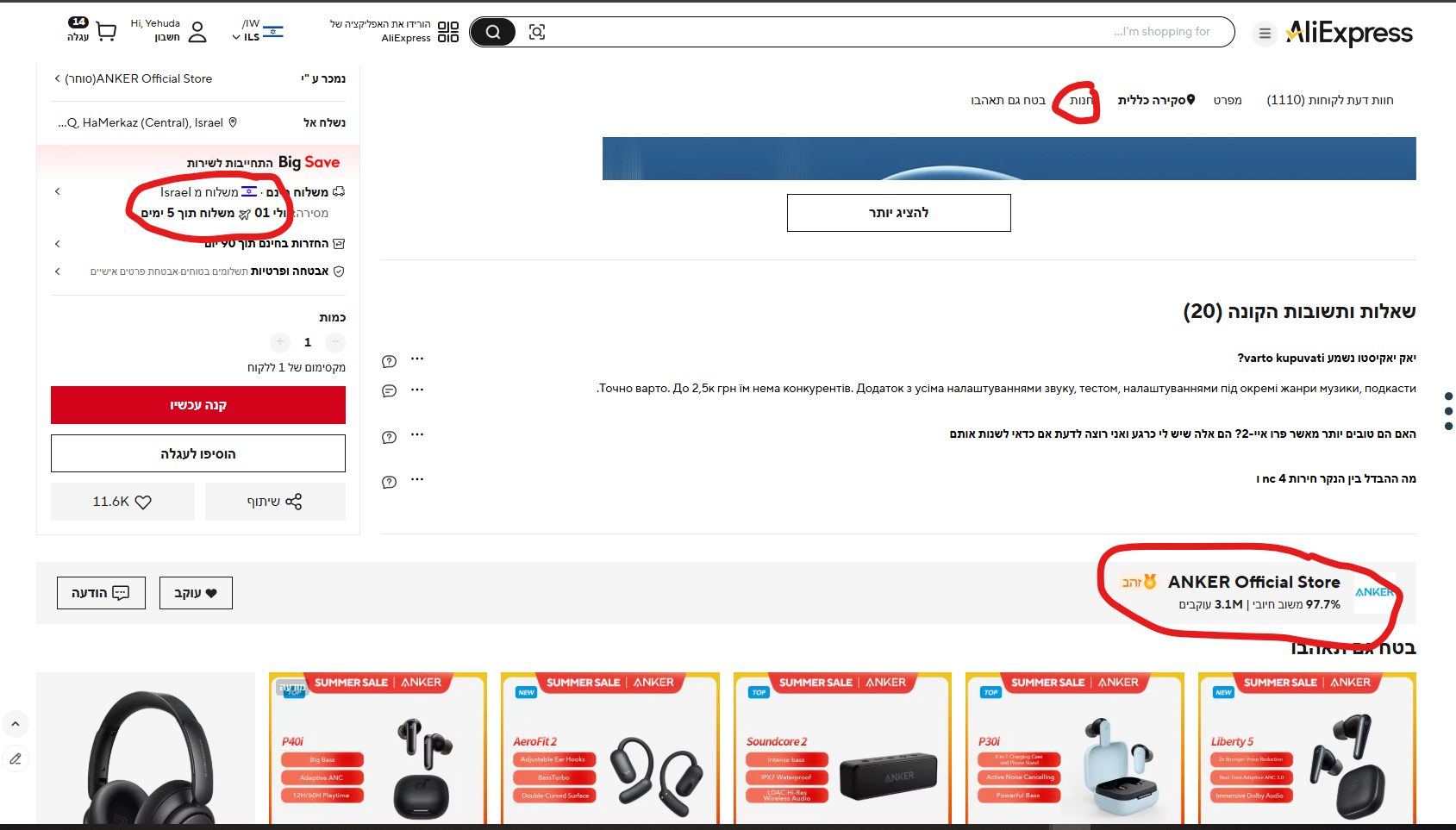This screenshot has width=1456, height=830.
Task: Click question-mark icon of the 'nc 4' row
Action: tap(390, 482)
